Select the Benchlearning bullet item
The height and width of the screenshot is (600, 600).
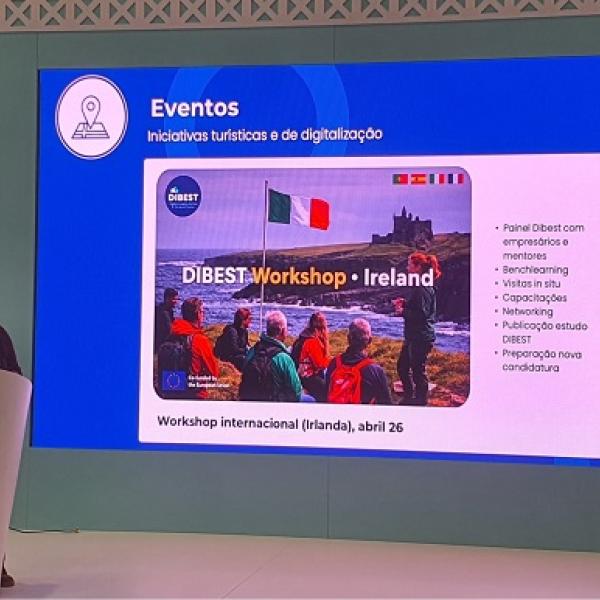[x=535, y=270]
